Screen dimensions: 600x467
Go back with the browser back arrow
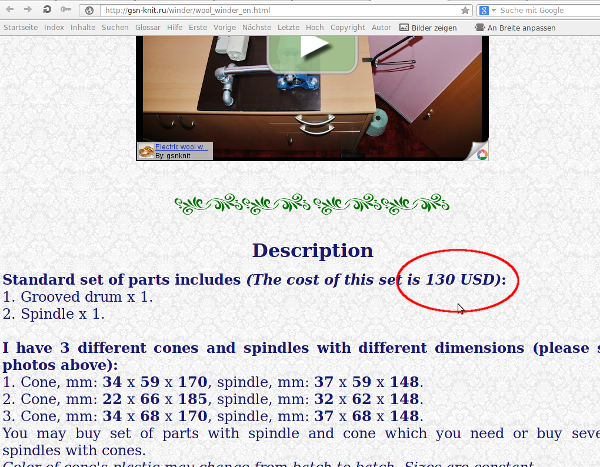click(10, 9)
